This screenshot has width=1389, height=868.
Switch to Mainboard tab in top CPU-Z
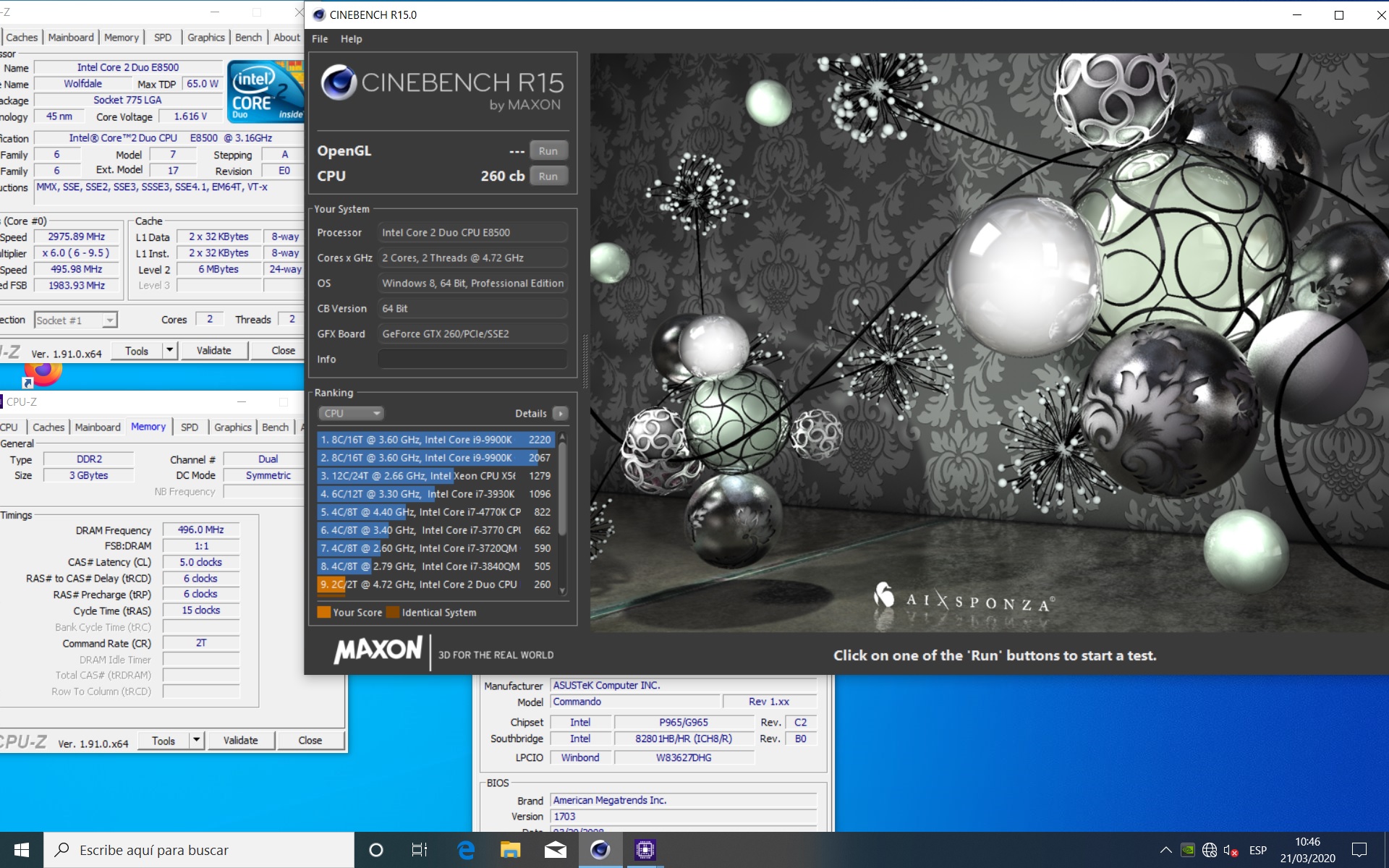coord(71,38)
